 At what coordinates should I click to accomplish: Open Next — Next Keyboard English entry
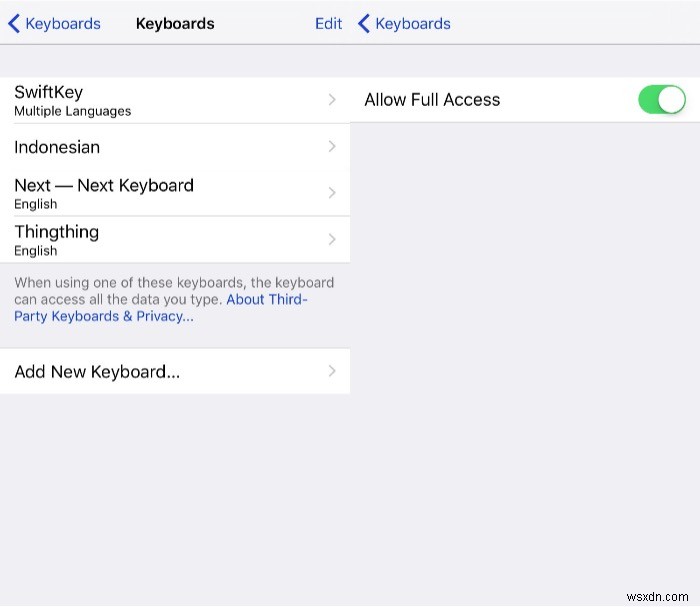[175, 193]
